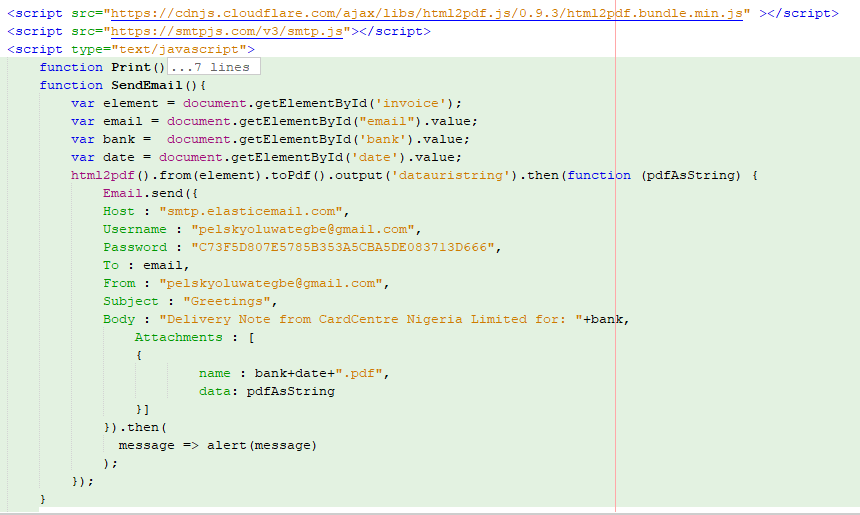Click the 'Host' property key
This screenshot has height=515, width=860.
coord(118,211)
